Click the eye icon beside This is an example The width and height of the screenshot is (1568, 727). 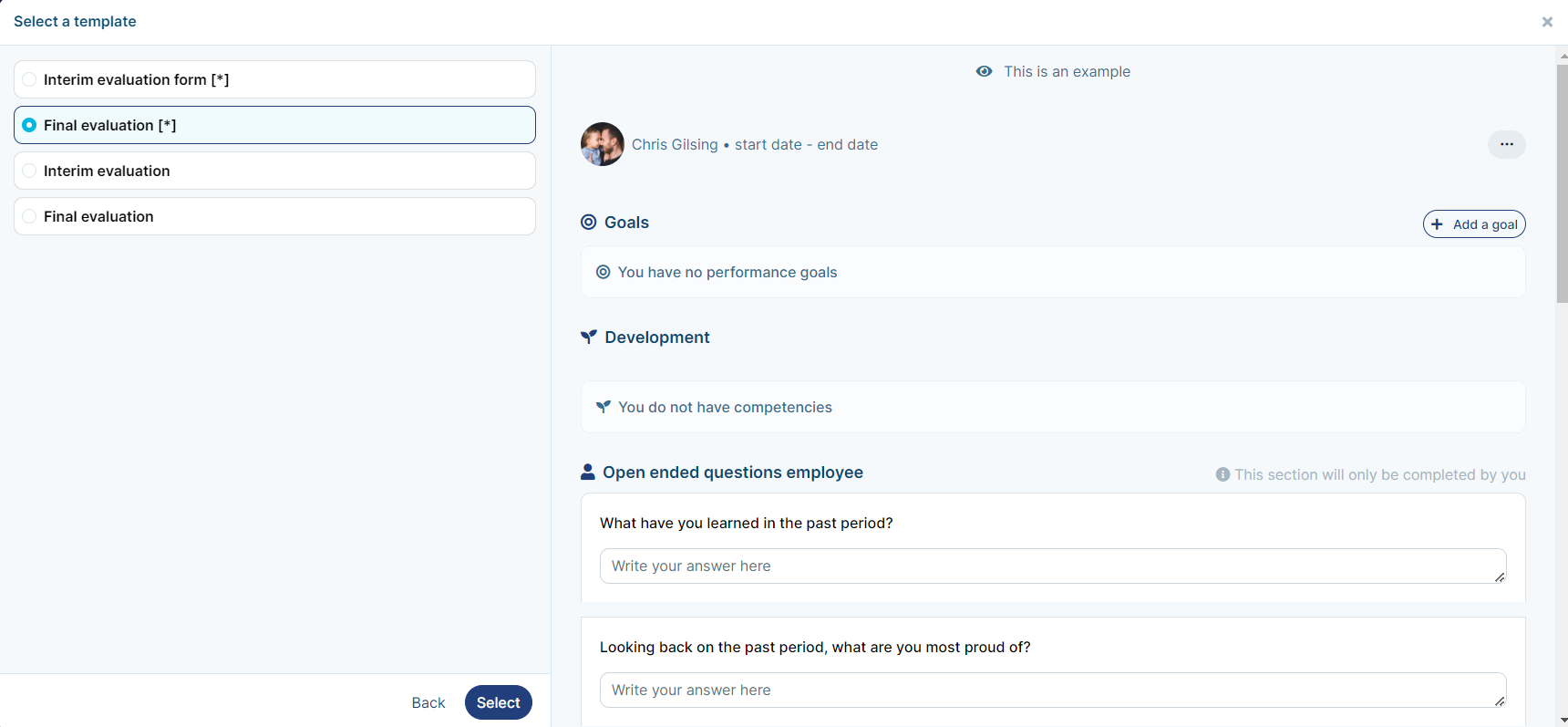pos(984,71)
